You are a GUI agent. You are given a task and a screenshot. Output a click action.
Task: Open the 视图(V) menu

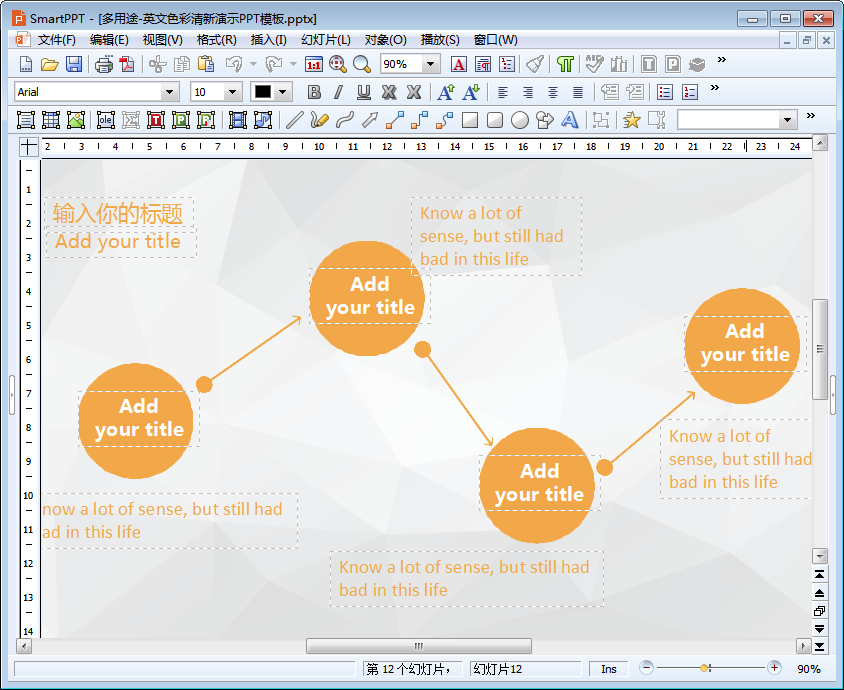tap(163, 40)
